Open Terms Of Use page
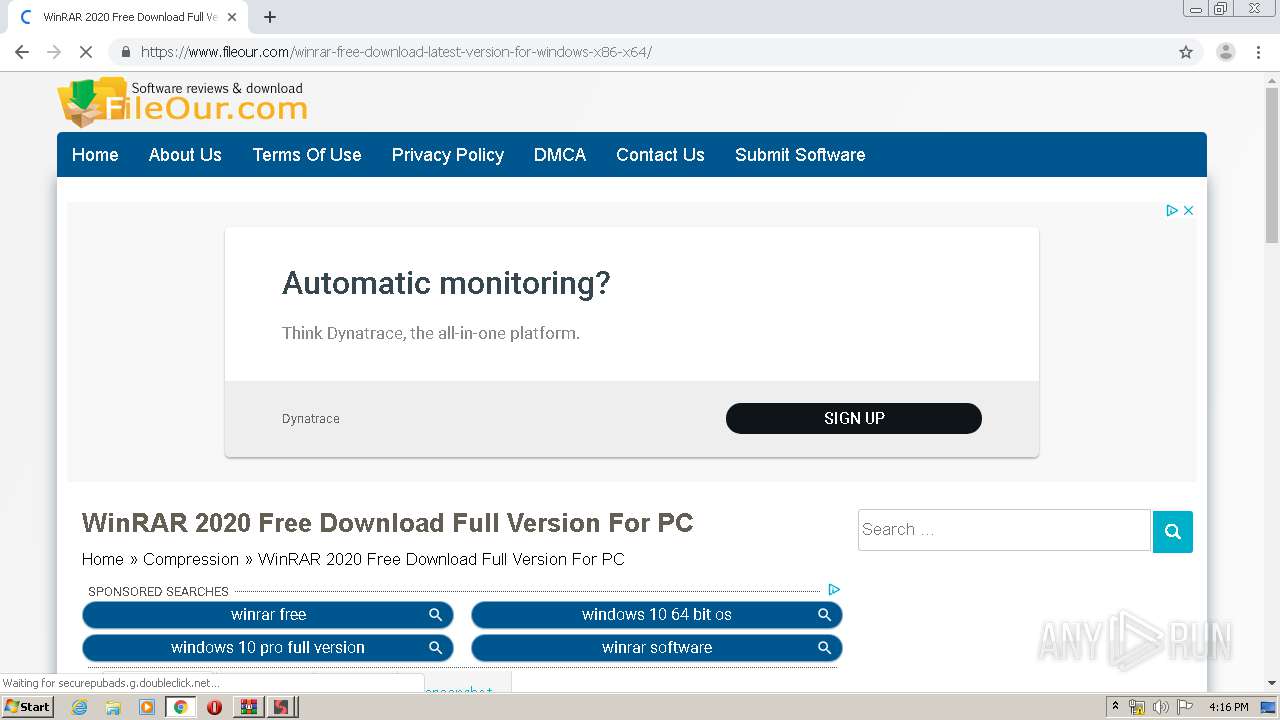This screenshot has height=720, width=1280. point(307,155)
